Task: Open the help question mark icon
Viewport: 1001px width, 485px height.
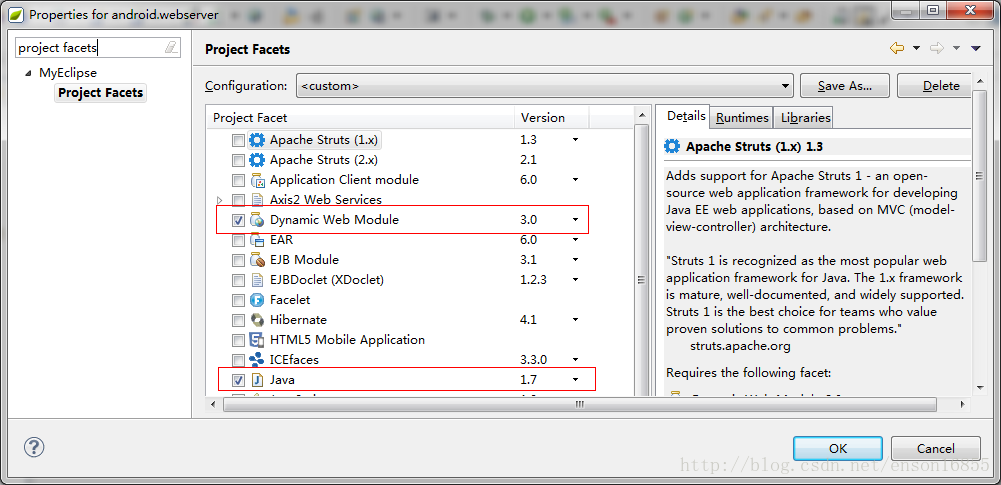Action: [x=34, y=447]
